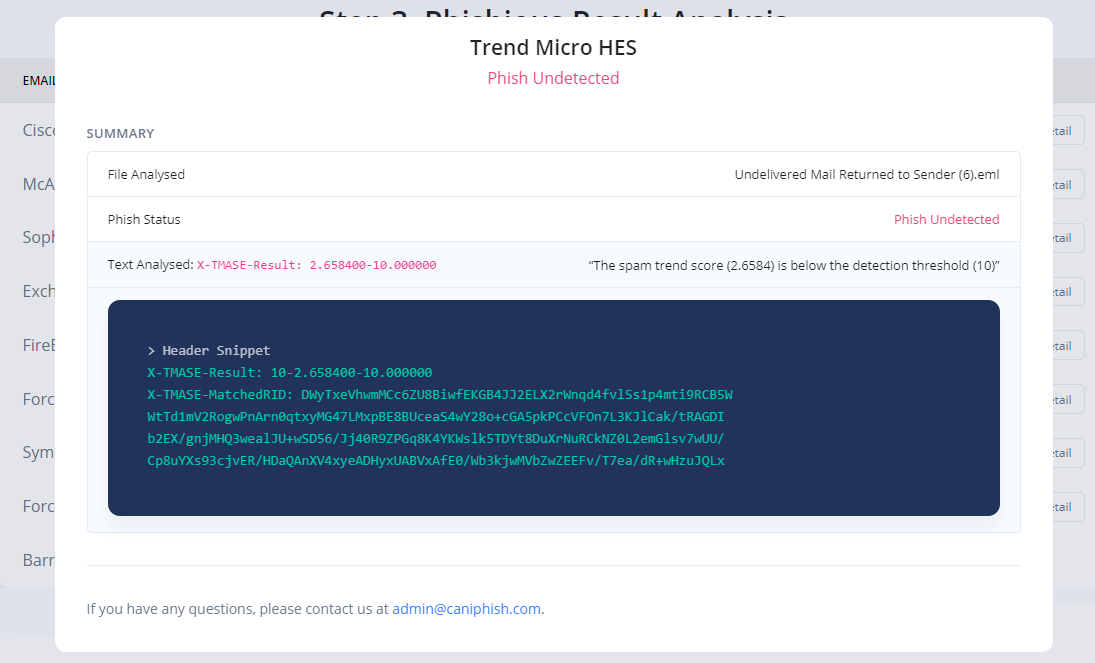Image resolution: width=1095 pixels, height=663 pixels.
Task: Click the 'EMAIL' column header behind the modal
Action: (x=38, y=81)
